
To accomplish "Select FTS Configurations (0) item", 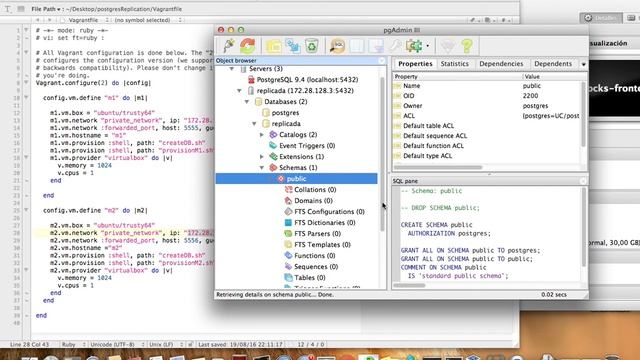I will click(x=329, y=212).
